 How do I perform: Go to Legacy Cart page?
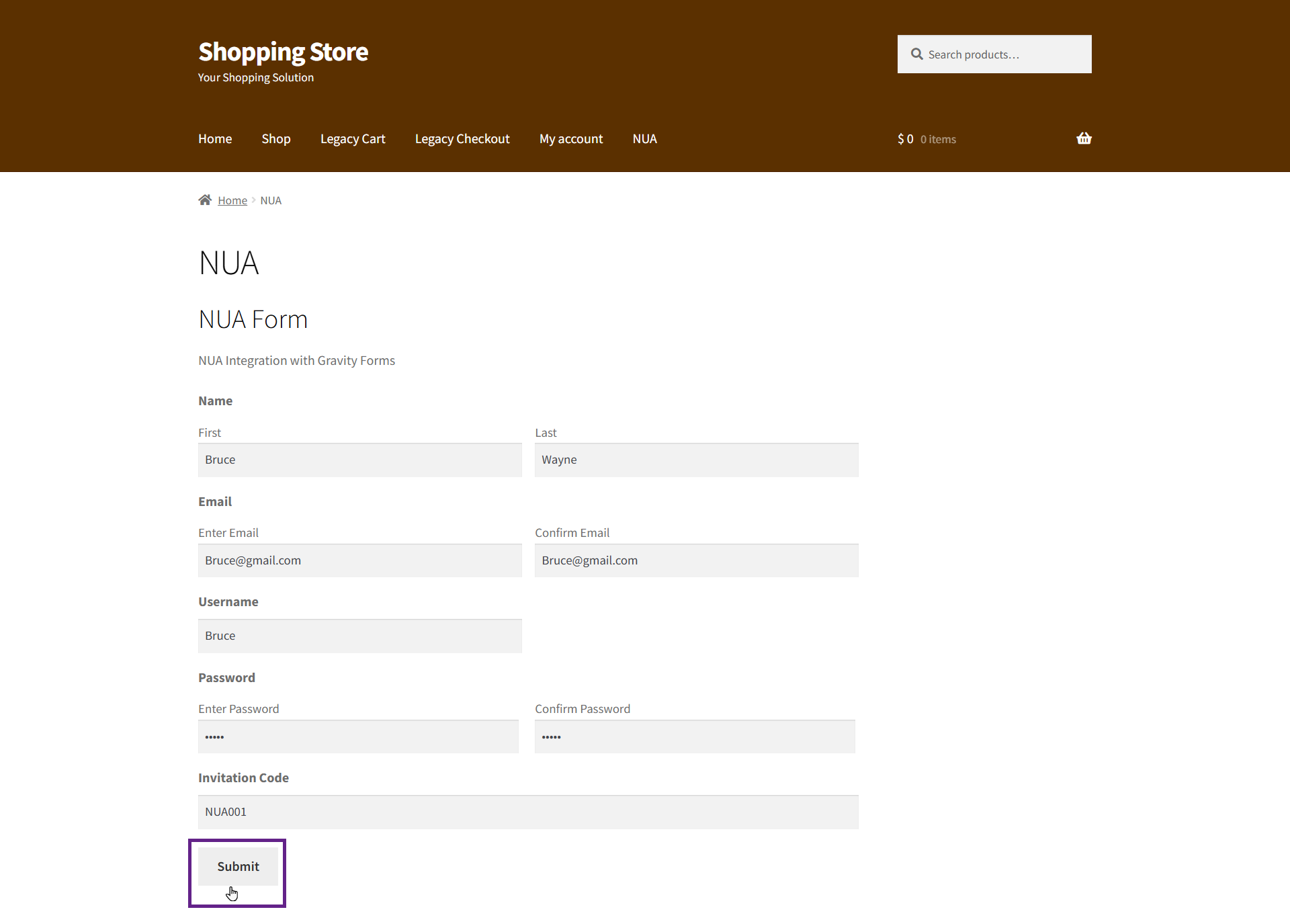[x=352, y=139]
